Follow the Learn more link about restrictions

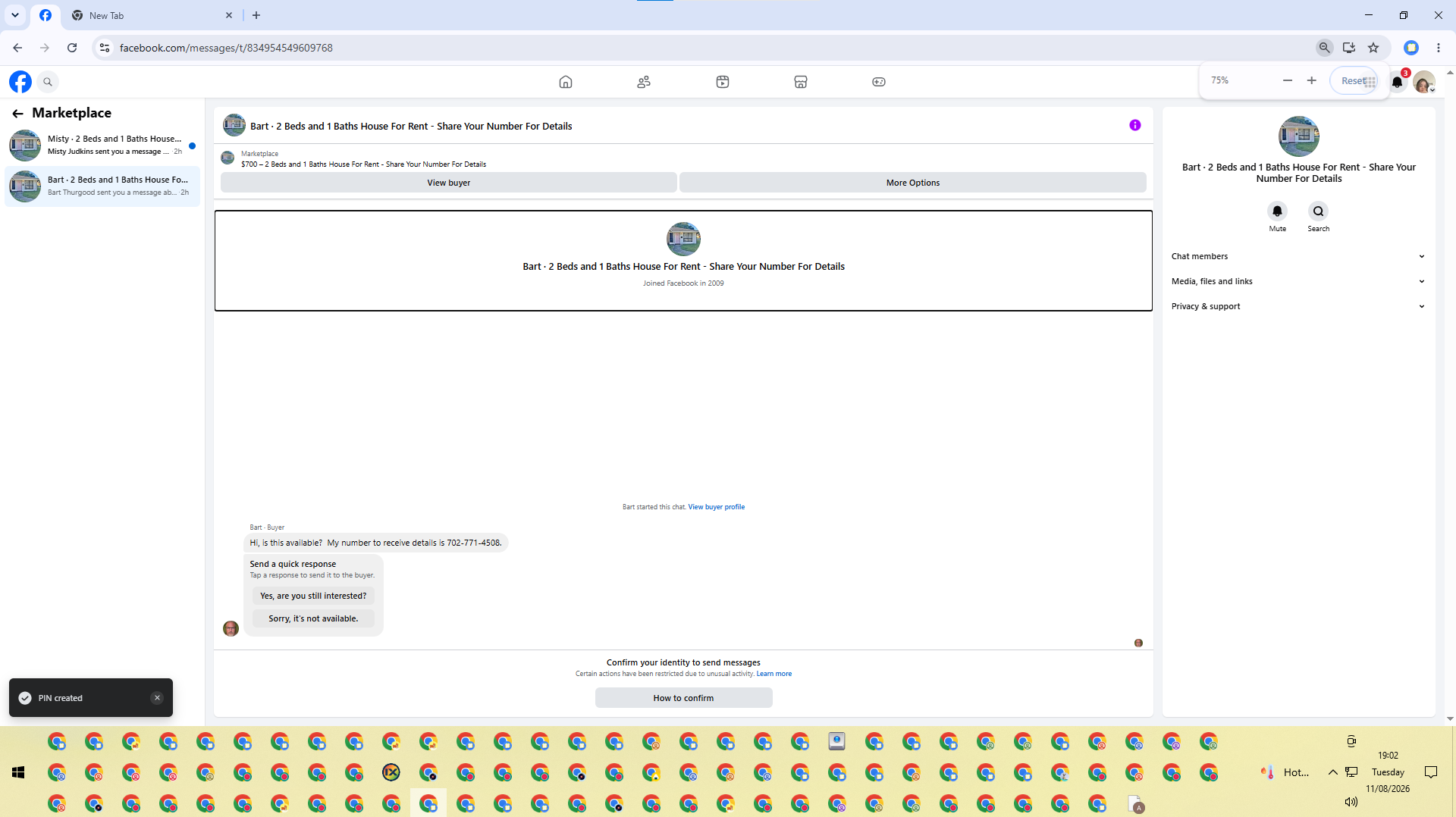[x=774, y=674]
